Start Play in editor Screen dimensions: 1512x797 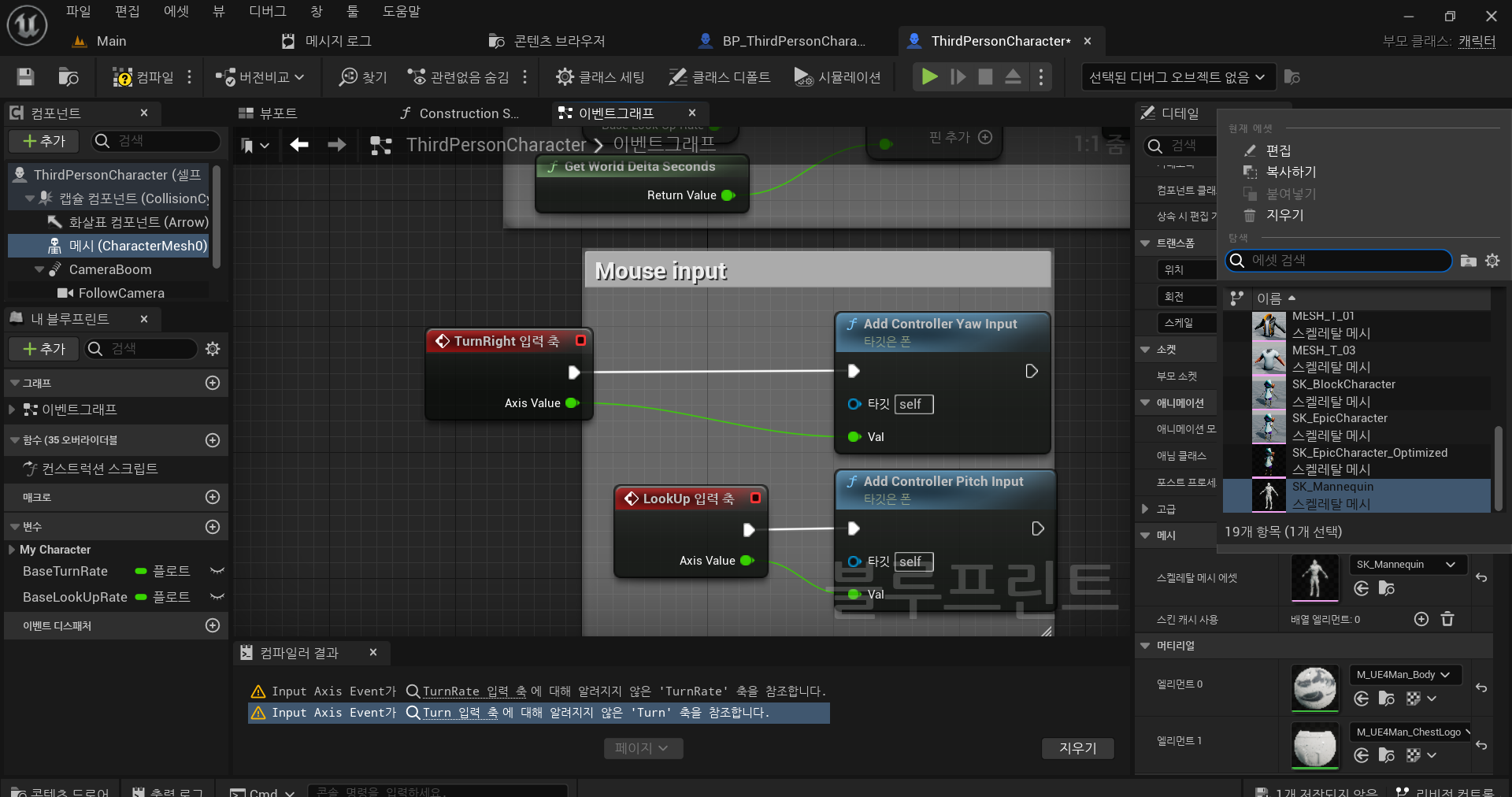click(929, 77)
